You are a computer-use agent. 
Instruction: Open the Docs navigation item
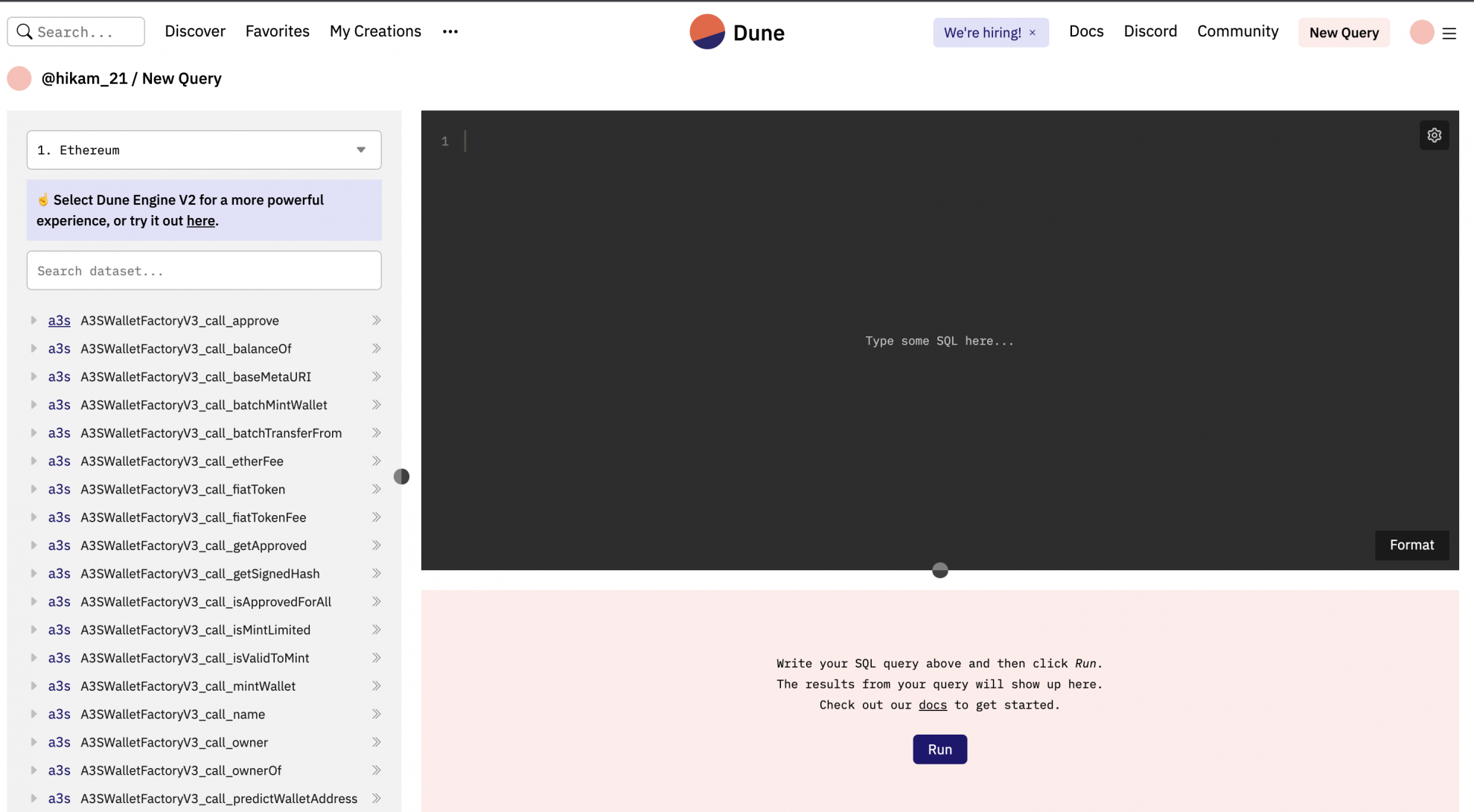(1086, 31)
